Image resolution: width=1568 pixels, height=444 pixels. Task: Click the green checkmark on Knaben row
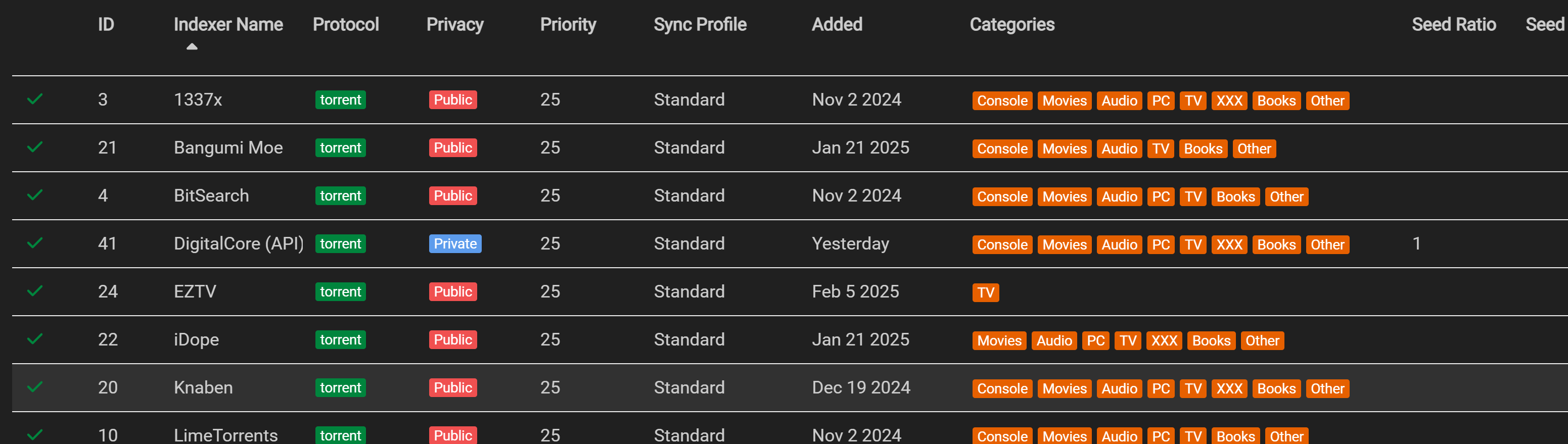(x=35, y=387)
